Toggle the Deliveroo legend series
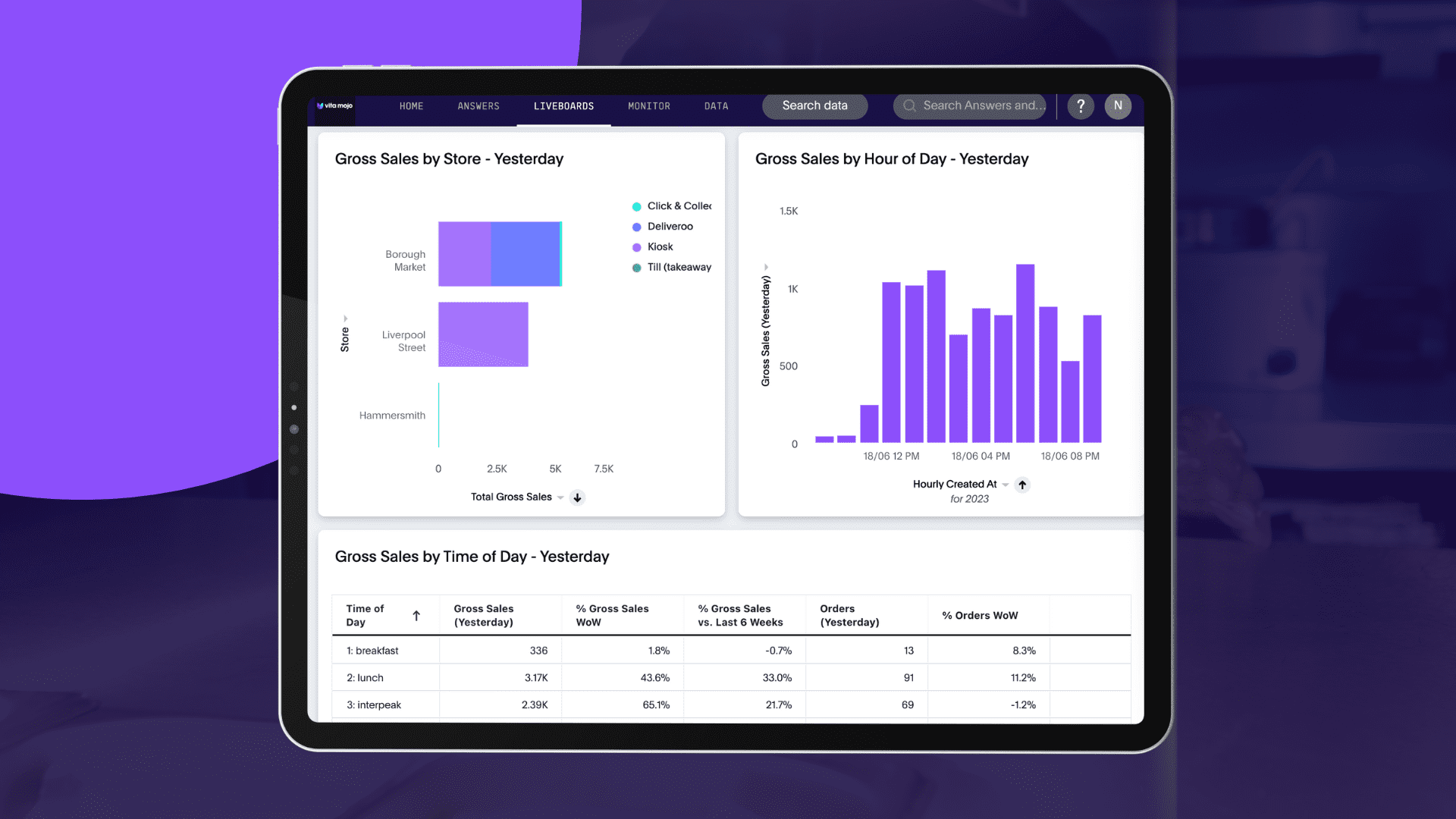 (x=670, y=227)
